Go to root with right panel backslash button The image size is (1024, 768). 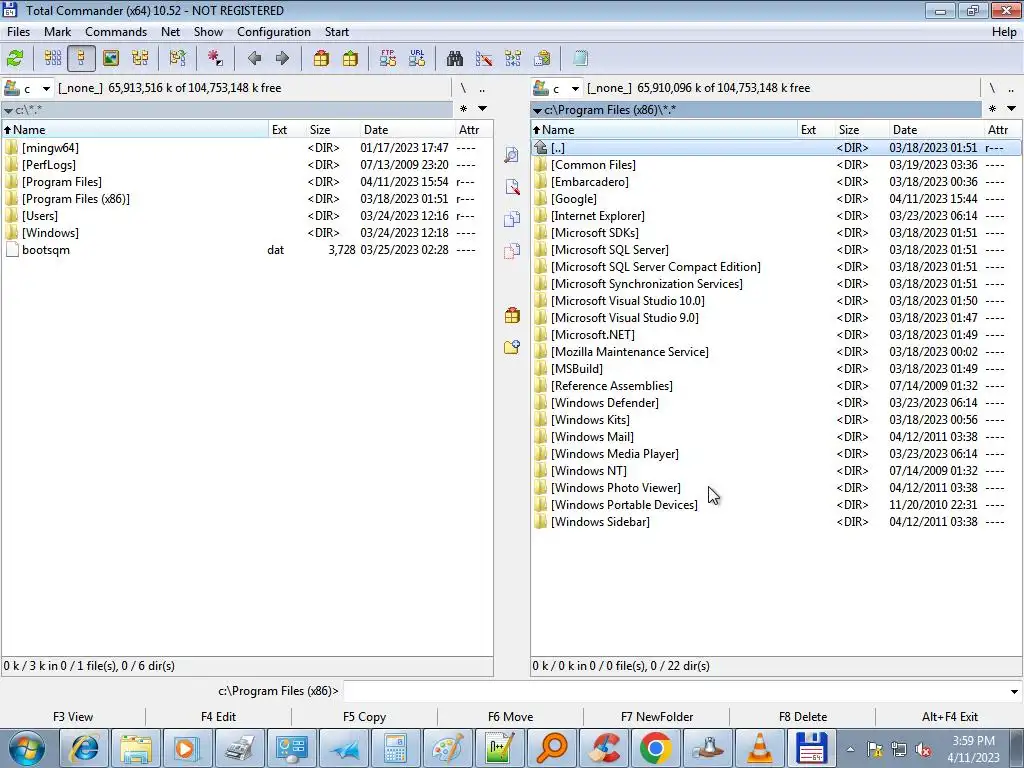[x=991, y=88]
